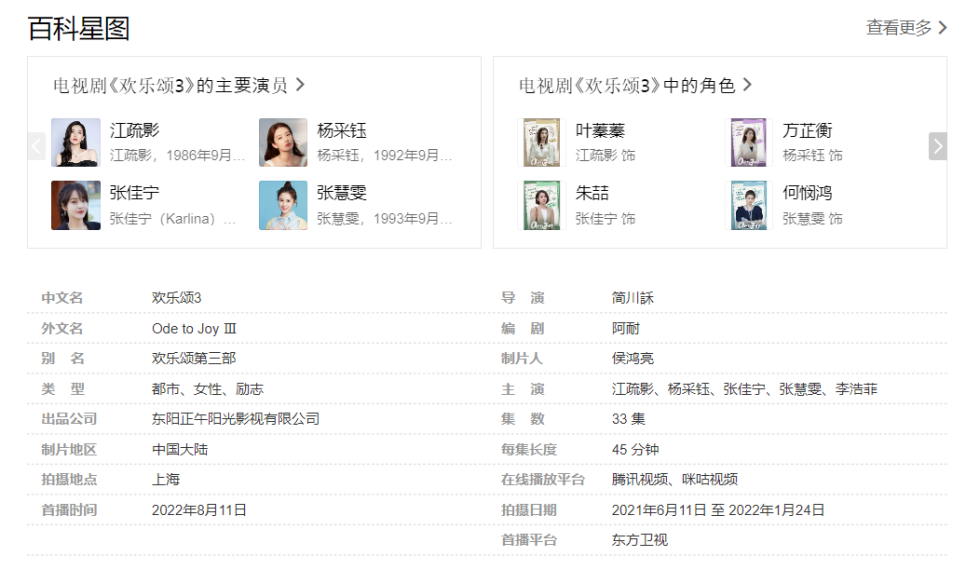Click the 杨采钰 name in the cast card
The image size is (966, 570).
coord(341,131)
